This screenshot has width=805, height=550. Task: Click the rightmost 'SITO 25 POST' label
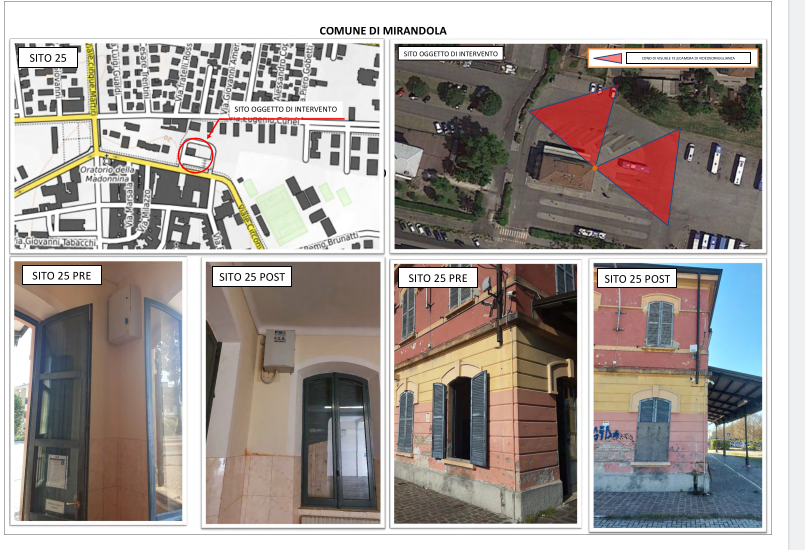pos(636,278)
